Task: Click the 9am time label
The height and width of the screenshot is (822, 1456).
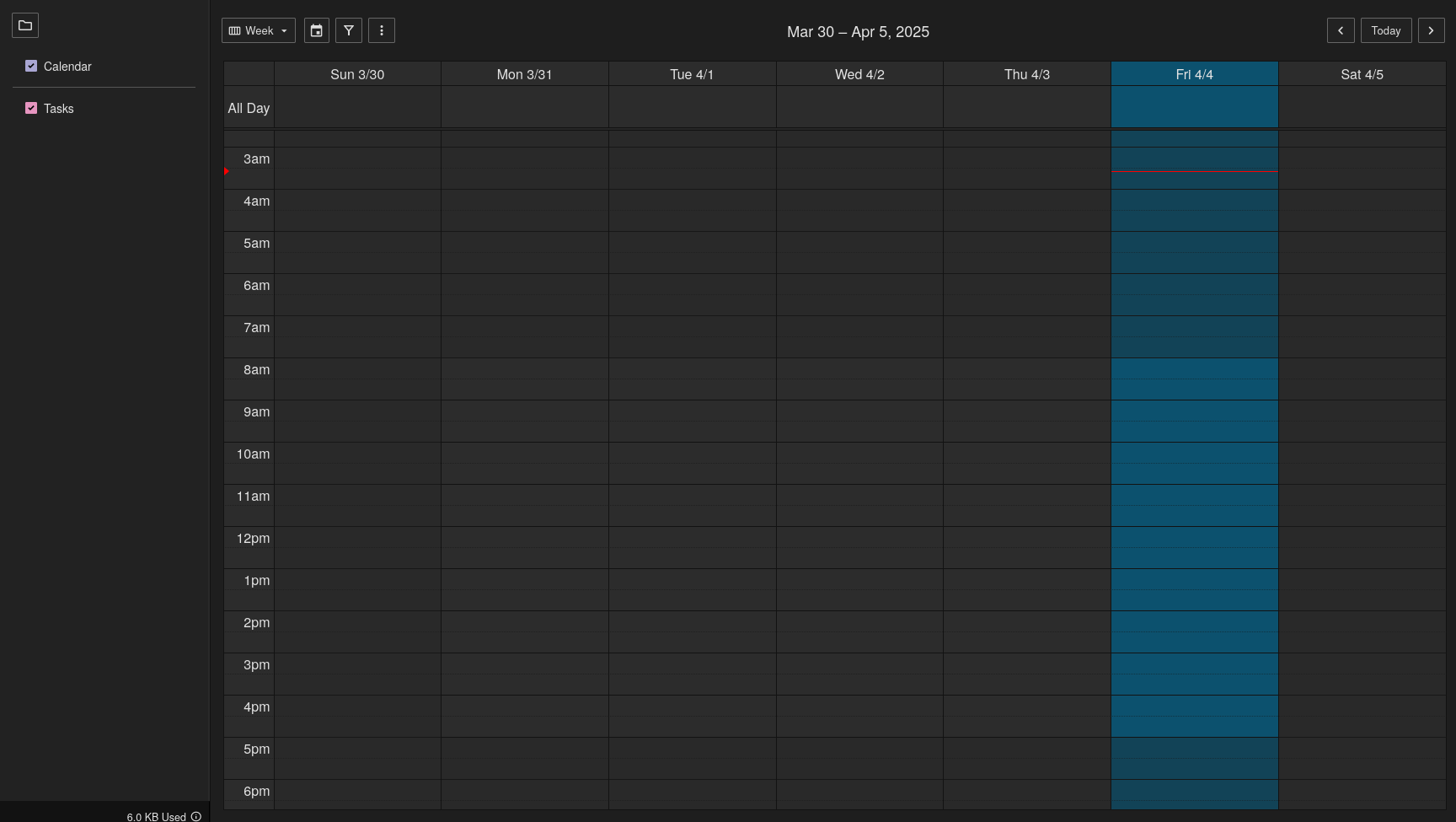Action: point(256,412)
